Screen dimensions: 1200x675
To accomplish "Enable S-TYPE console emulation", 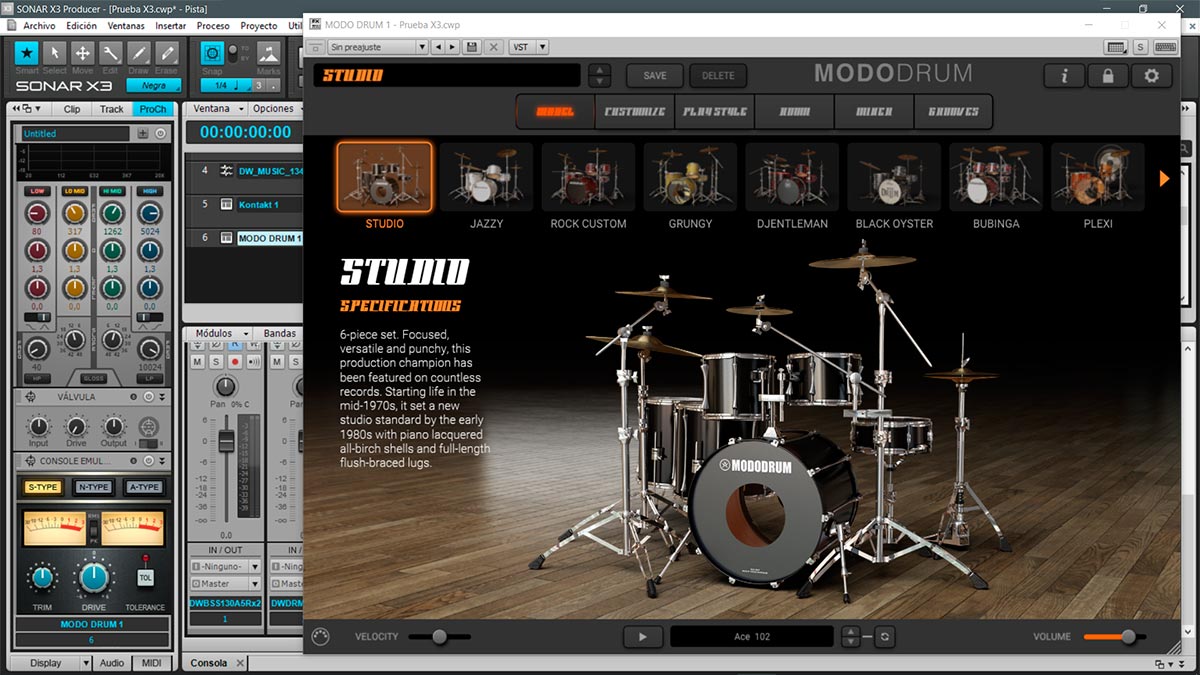I will [x=43, y=487].
